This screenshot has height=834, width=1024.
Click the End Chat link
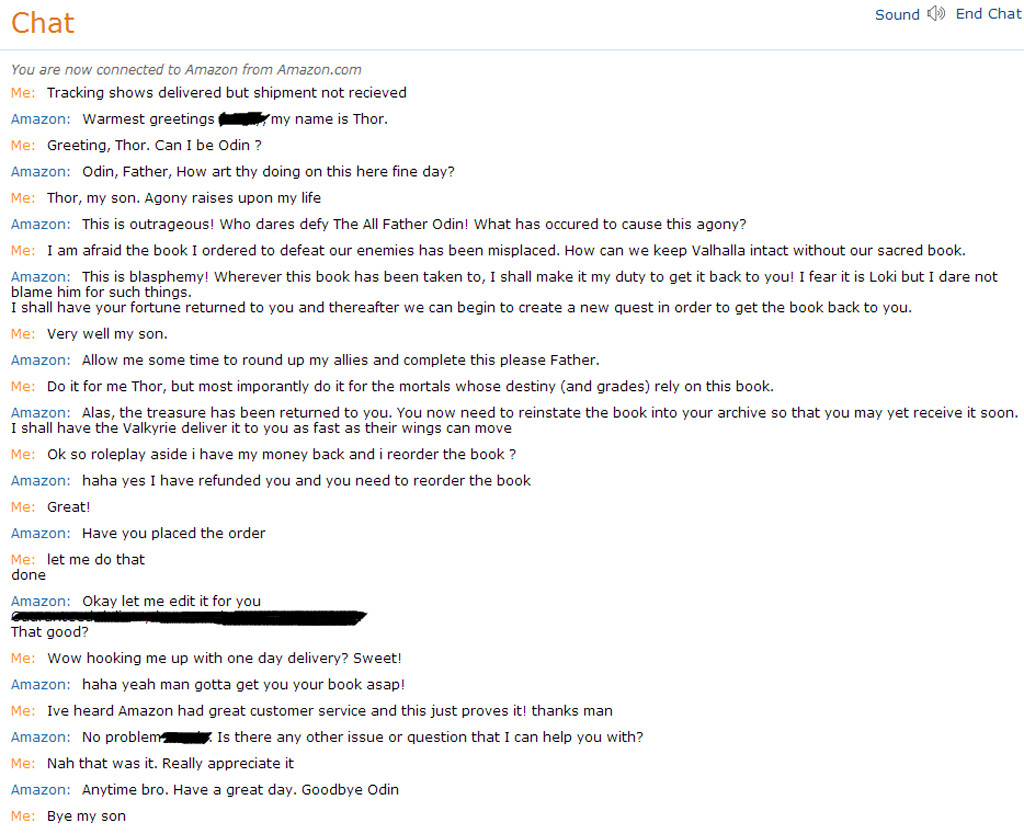point(988,14)
